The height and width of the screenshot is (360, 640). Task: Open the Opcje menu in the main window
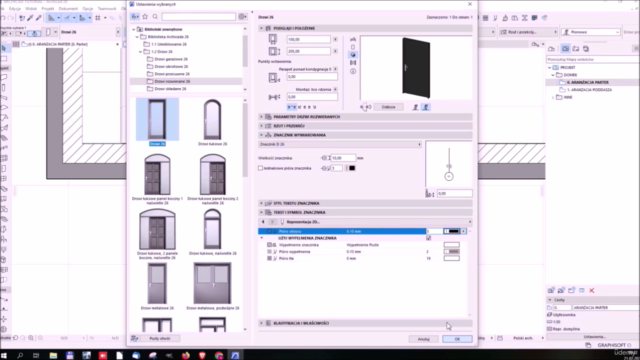[88, 9]
